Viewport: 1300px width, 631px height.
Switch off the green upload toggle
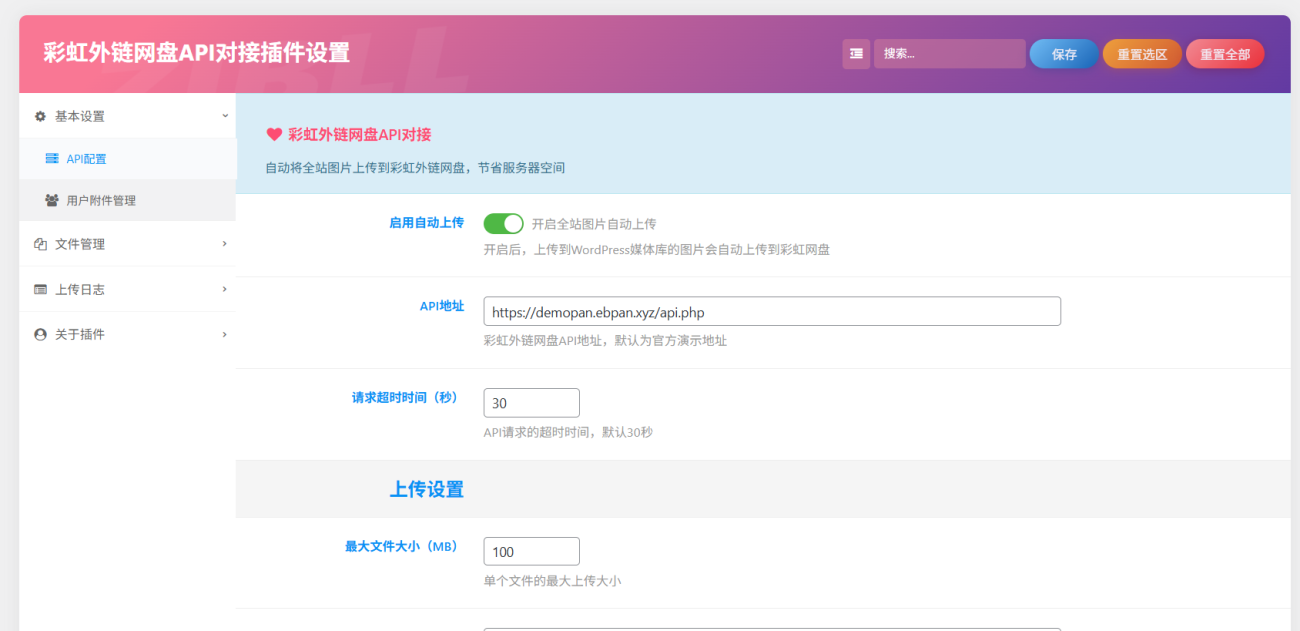click(503, 223)
